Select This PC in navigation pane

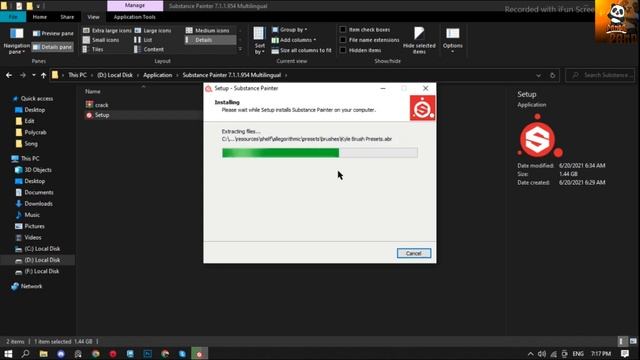tap(30, 158)
